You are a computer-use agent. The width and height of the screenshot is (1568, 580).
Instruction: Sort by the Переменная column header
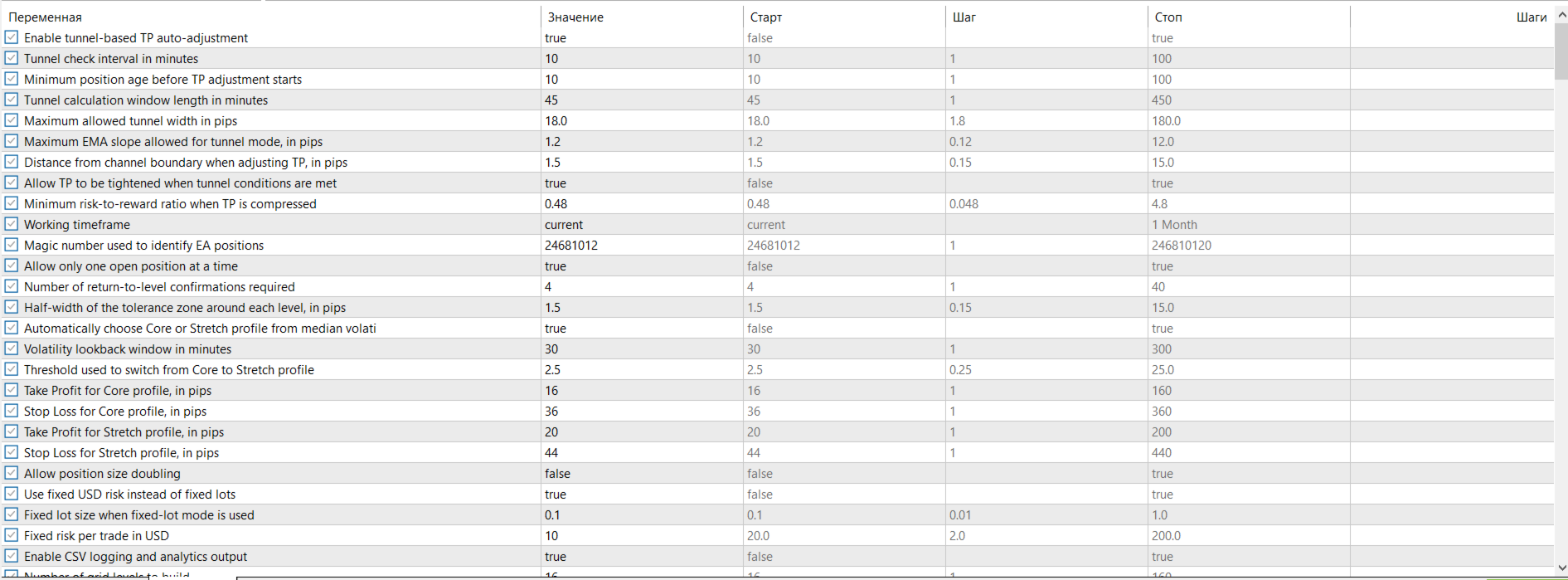[x=274, y=17]
